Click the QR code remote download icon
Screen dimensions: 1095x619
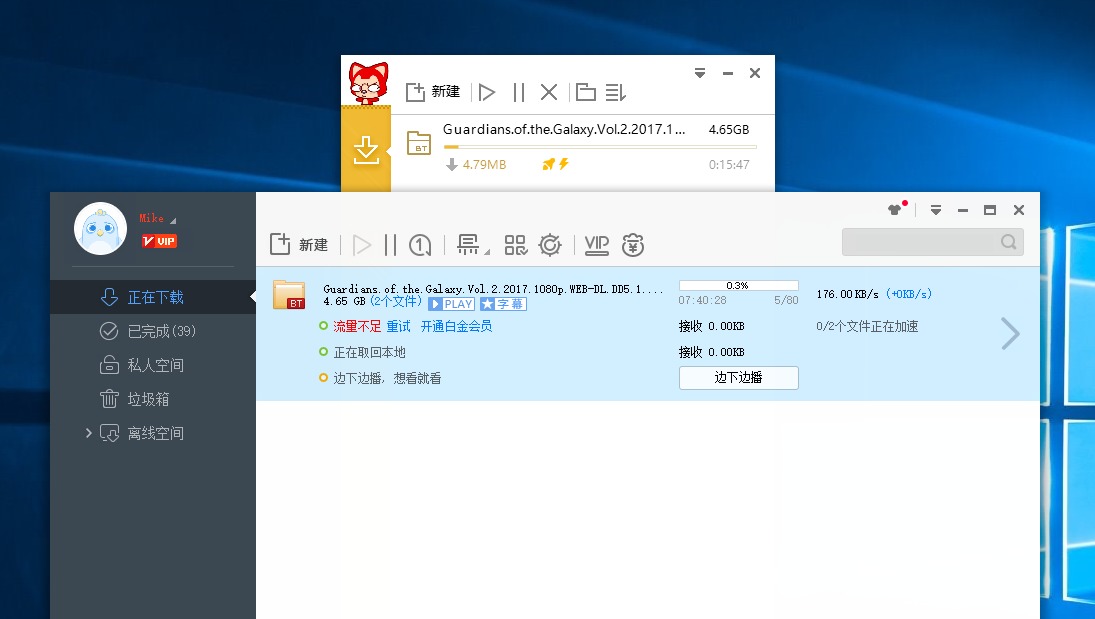point(516,244)
